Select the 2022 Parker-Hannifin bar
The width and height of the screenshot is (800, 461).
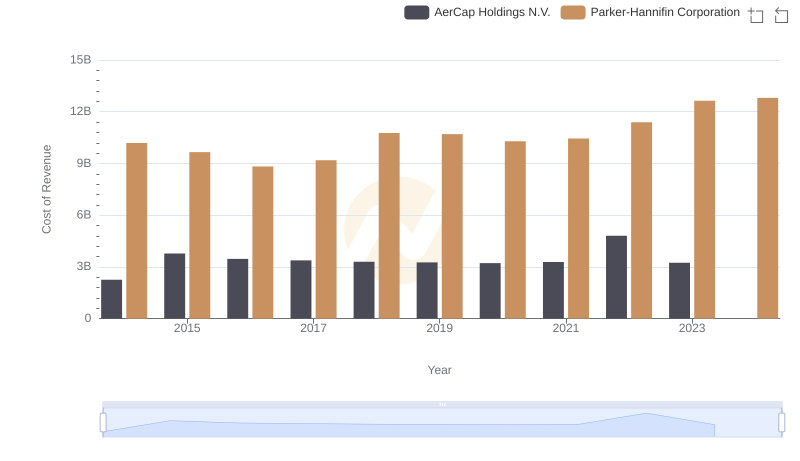pyautogui.click(x=641, y=220)
